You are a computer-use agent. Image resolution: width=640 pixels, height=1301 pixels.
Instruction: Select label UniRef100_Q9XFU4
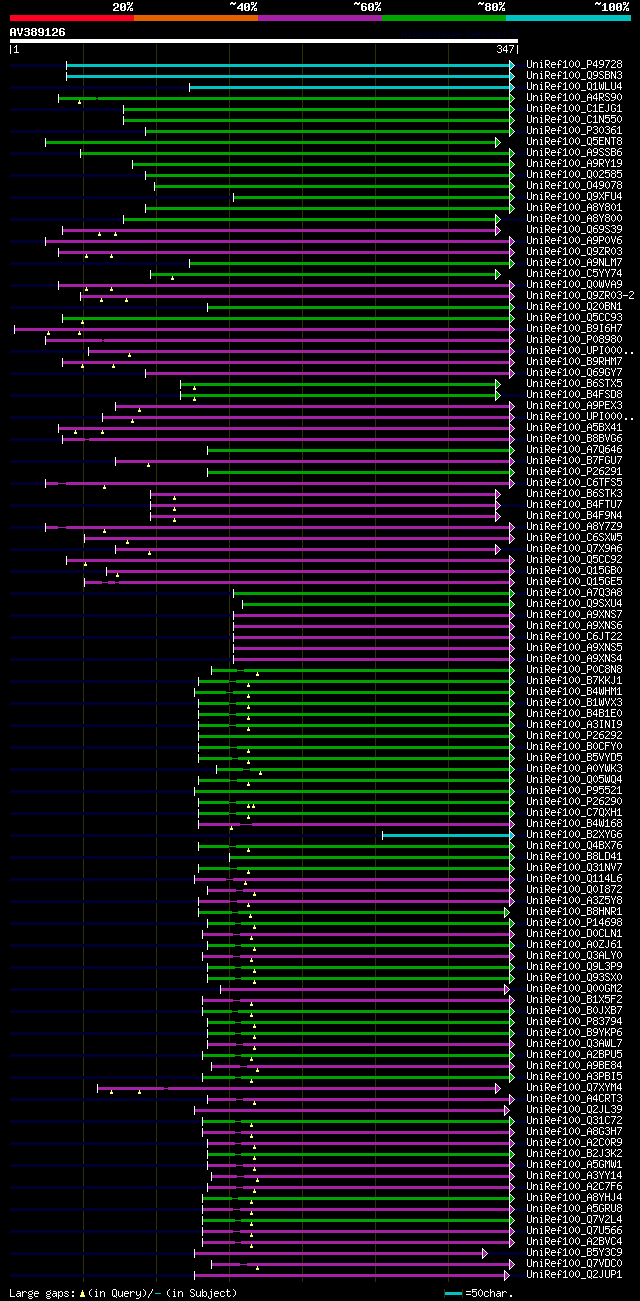click(x=574, y=197)
